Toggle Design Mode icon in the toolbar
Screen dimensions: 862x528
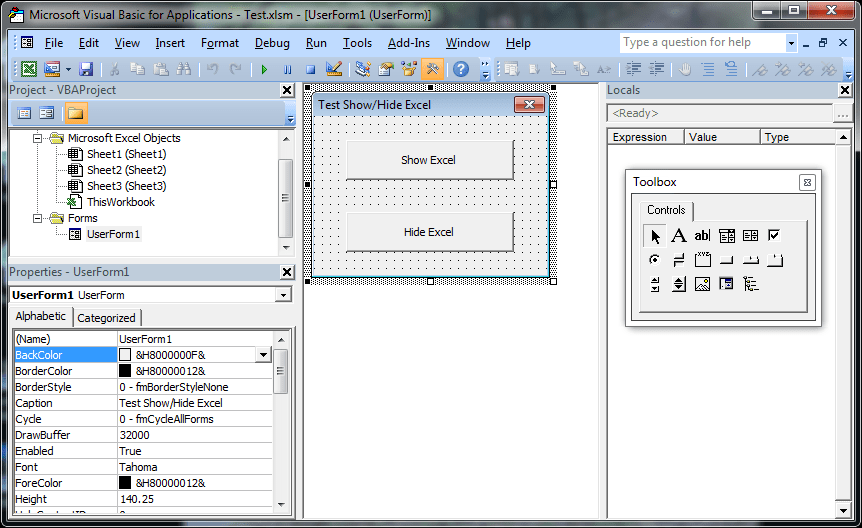334,69
